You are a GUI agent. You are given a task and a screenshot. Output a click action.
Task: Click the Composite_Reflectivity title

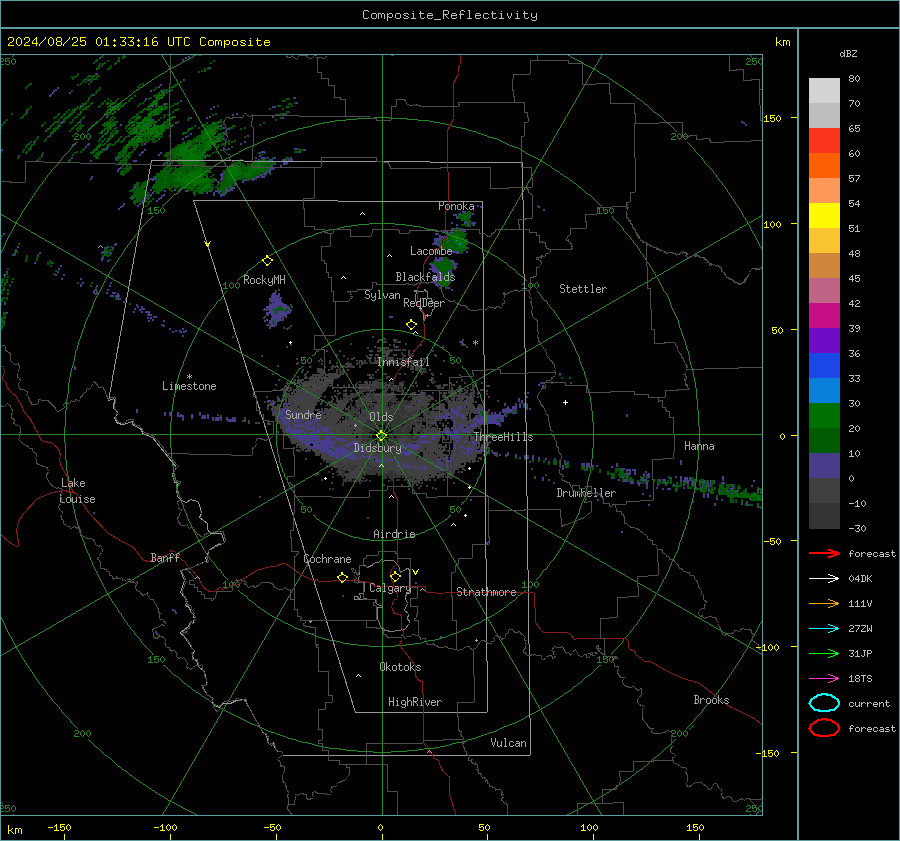coord(450,15)
